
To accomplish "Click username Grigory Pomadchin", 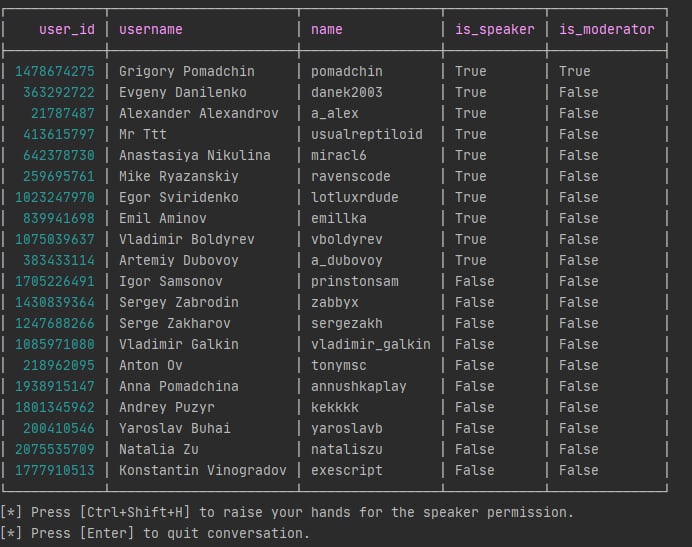I will [x=186, y=71].
